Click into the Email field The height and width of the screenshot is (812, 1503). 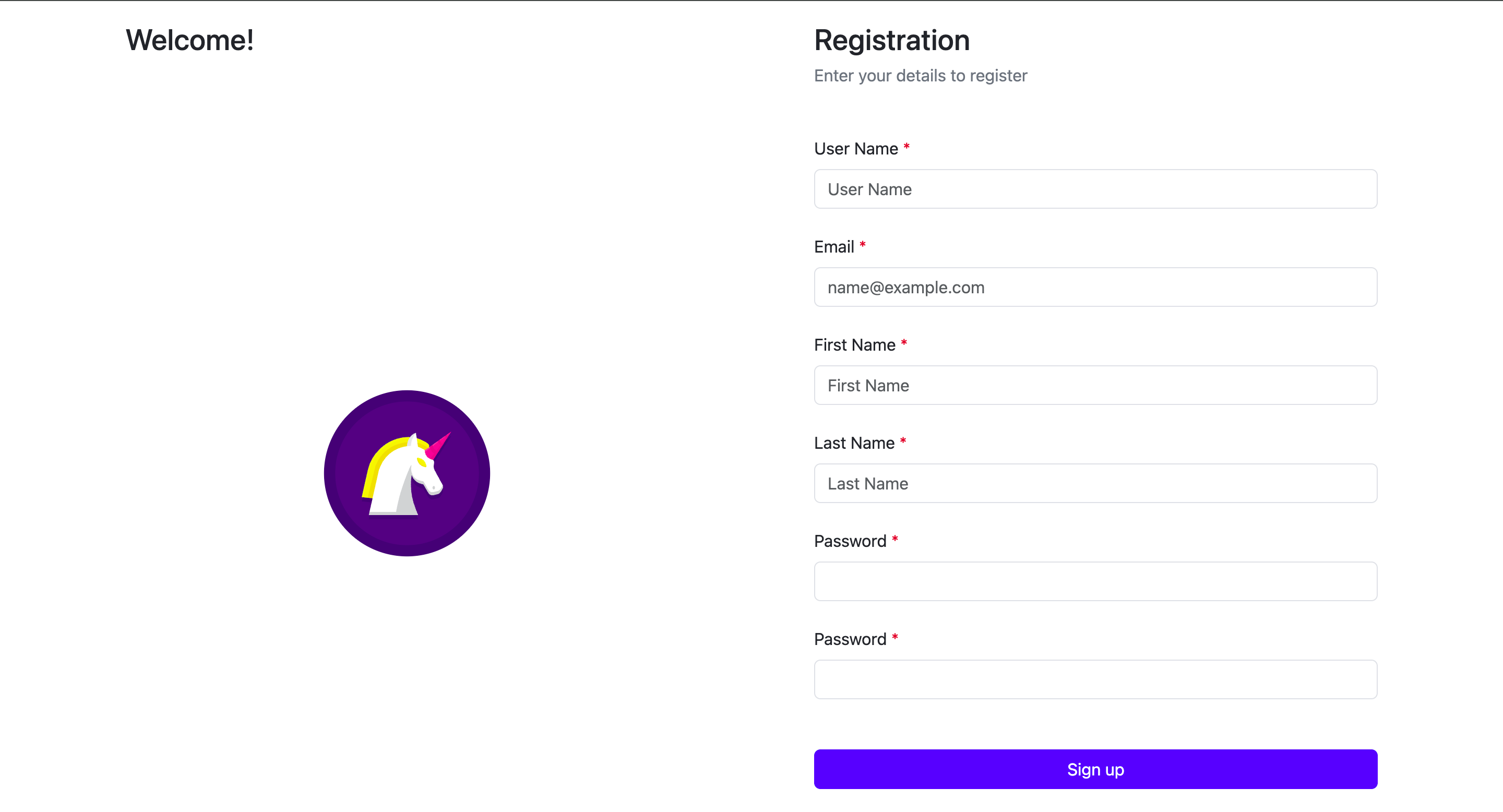(x=1095, y=287)
